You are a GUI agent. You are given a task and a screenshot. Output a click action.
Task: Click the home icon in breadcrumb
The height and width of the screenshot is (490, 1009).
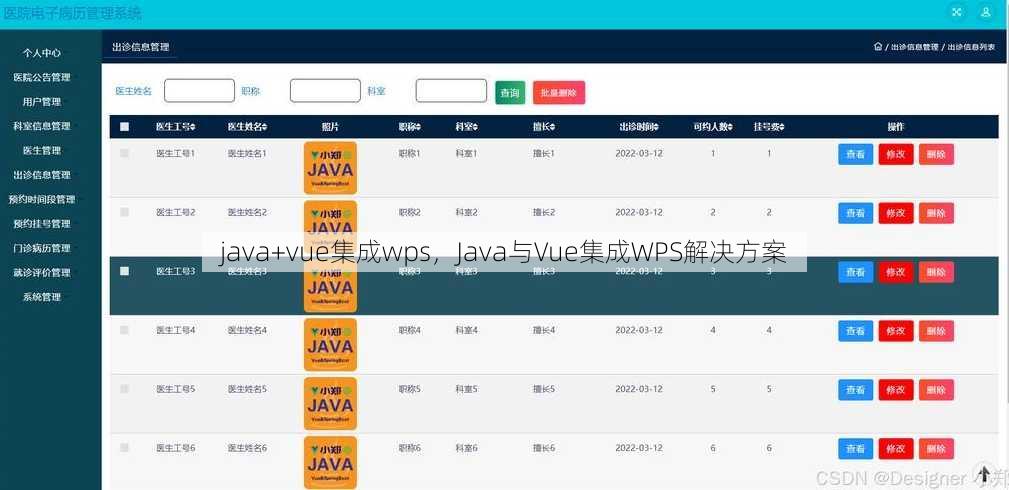click(x=878, y=47)
